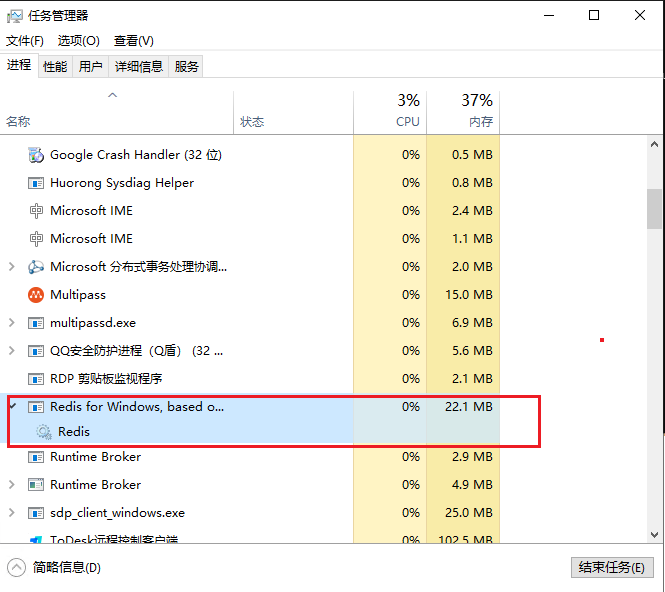Switch to the 性能 tab

(55, 67)
